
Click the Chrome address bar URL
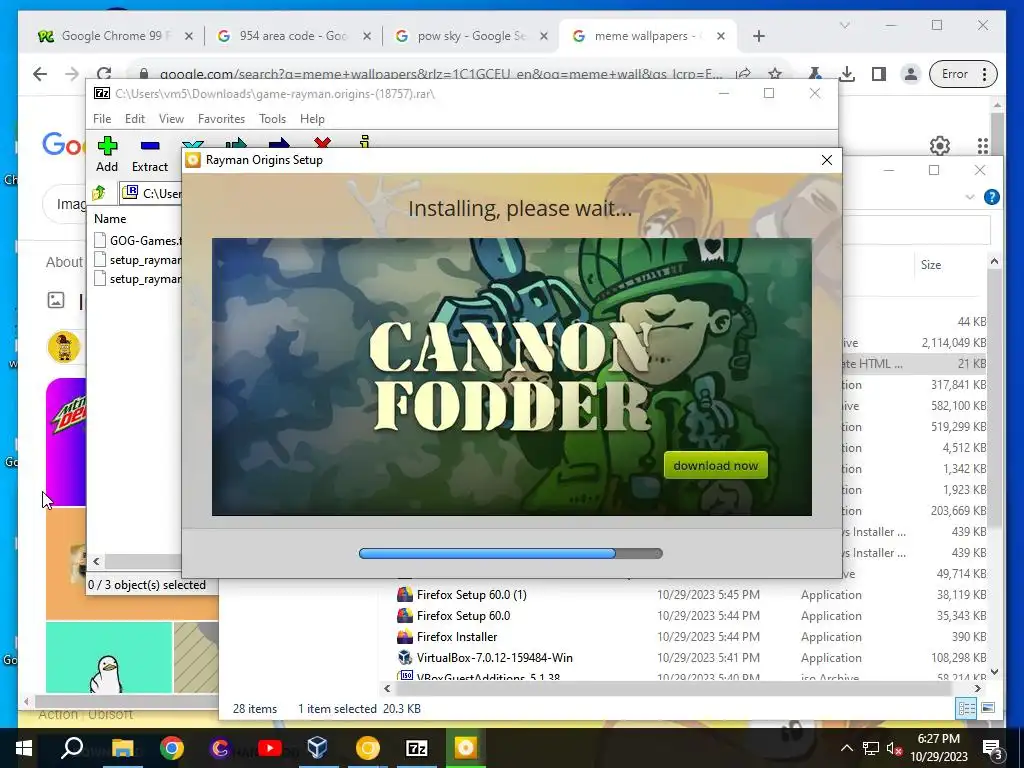coord(441,74)
